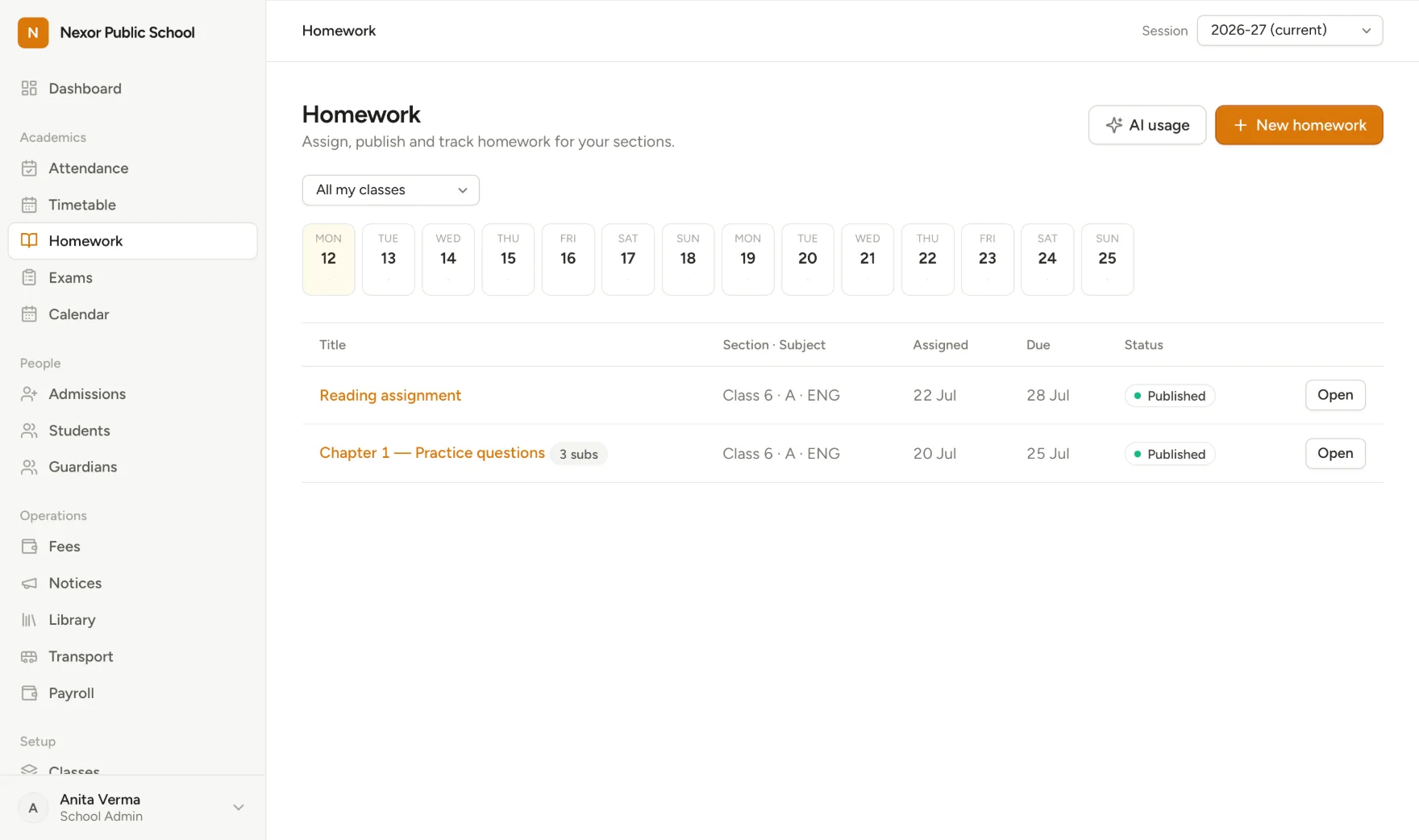The height and width of the screenshot is (840, 1419).
Task: Open the Exams menu item
Action: click(133, 277)
